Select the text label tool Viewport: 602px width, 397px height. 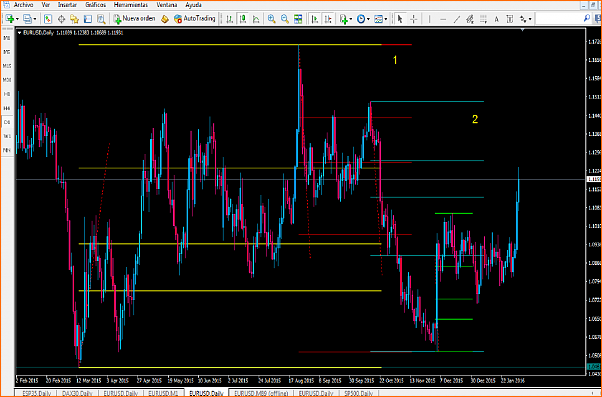509,19
